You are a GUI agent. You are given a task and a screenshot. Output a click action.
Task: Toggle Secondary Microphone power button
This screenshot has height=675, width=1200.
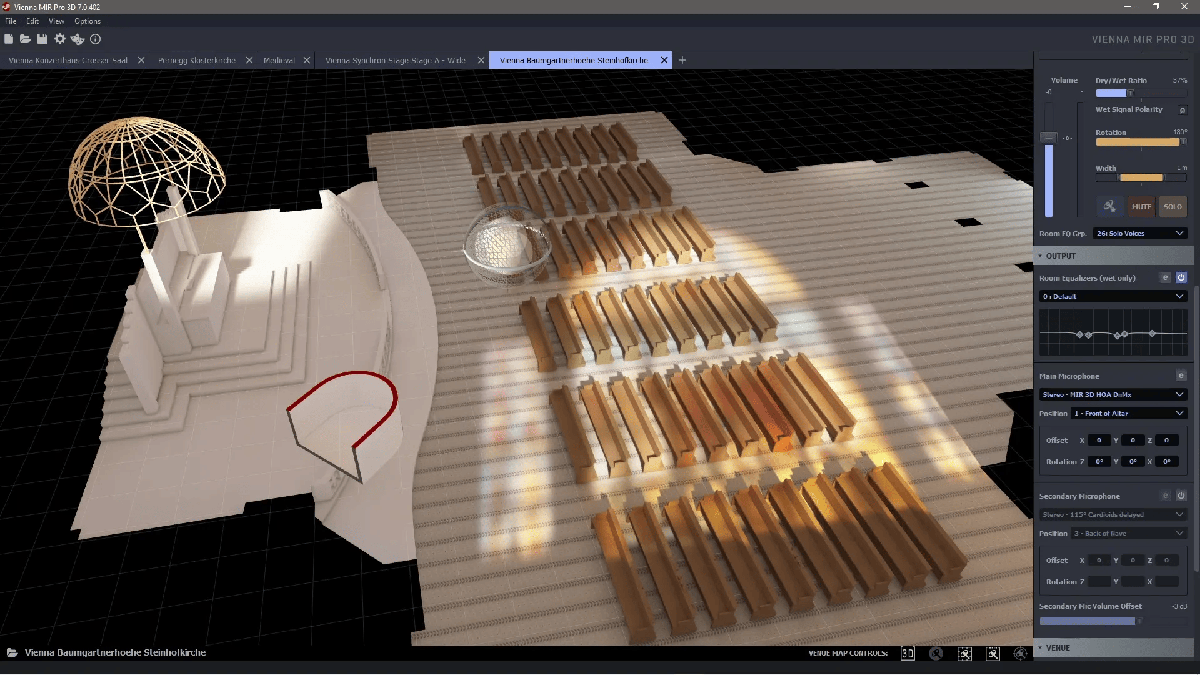(x=1181, y=496)
